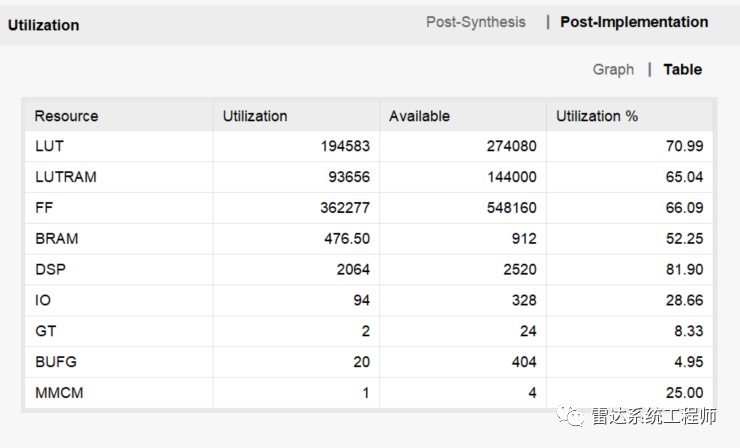
Task: Click the GT resource row label
Action: pos(45,331)
